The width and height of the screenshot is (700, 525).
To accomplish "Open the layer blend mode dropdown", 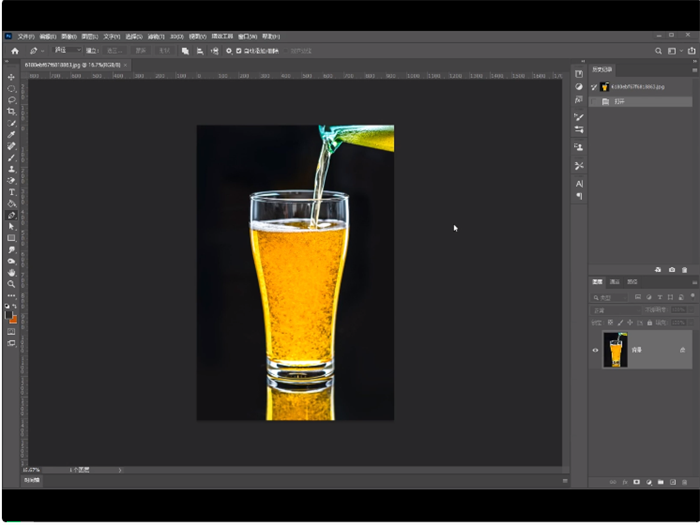I will [x=614, y=310].
